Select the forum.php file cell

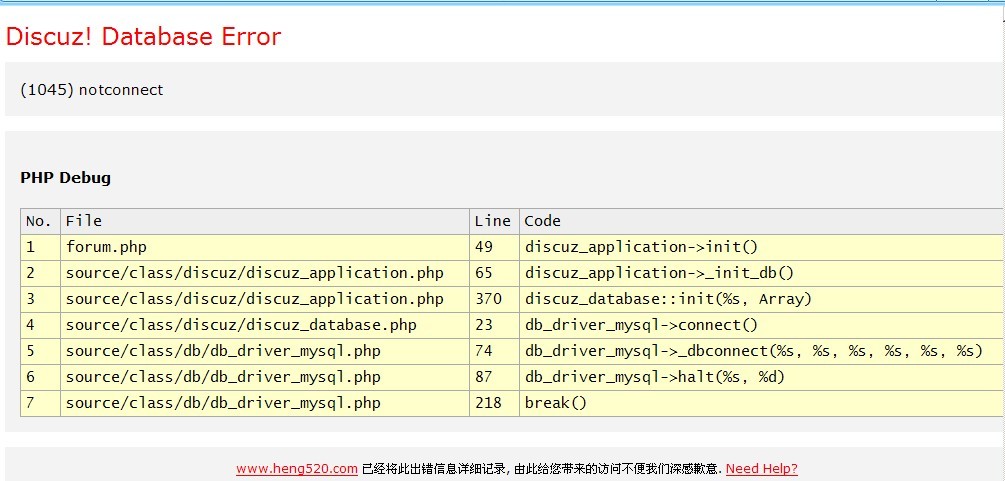point(265,248)
